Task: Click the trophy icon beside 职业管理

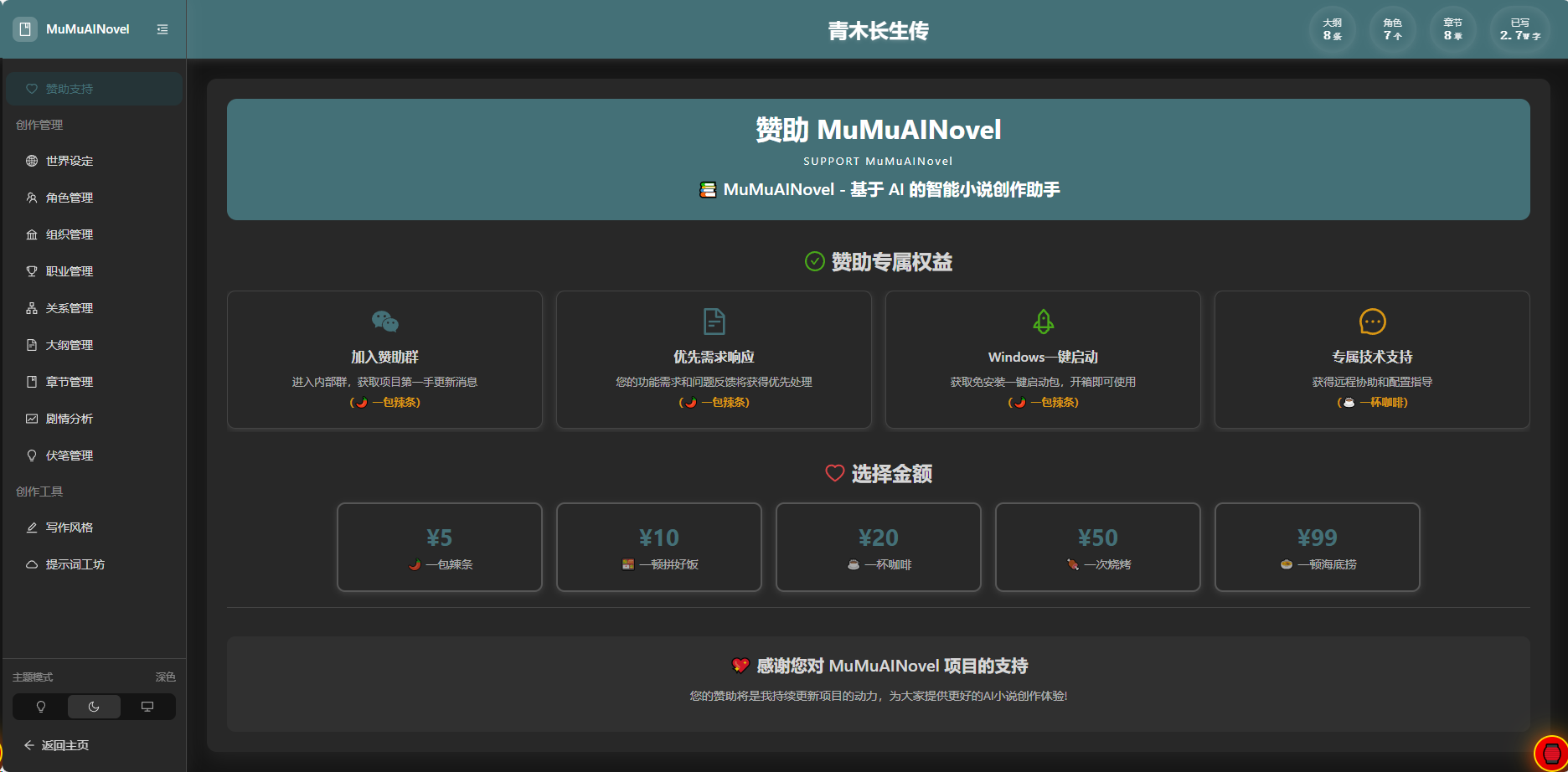Action: tap(32, 271)
